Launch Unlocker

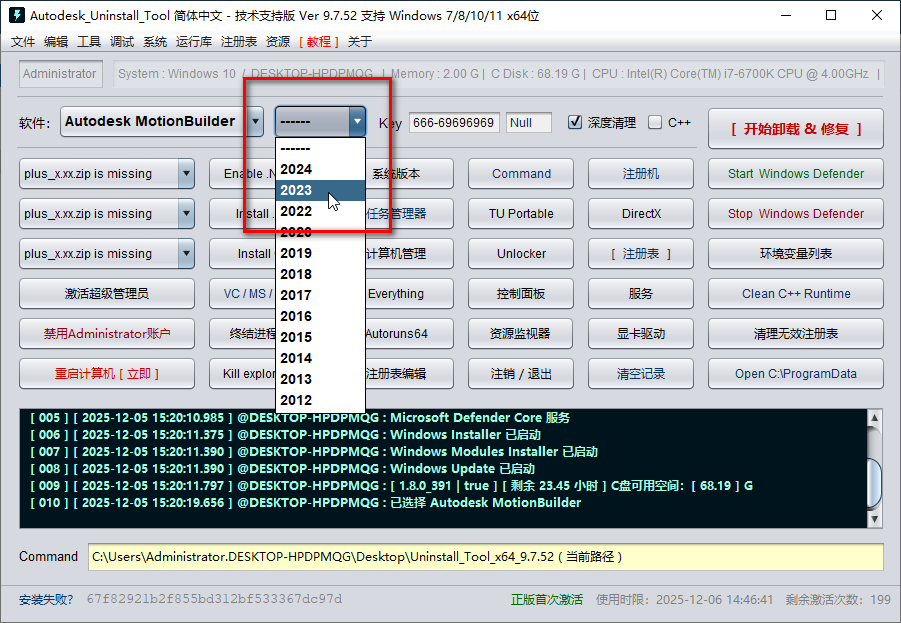point(521,253)
